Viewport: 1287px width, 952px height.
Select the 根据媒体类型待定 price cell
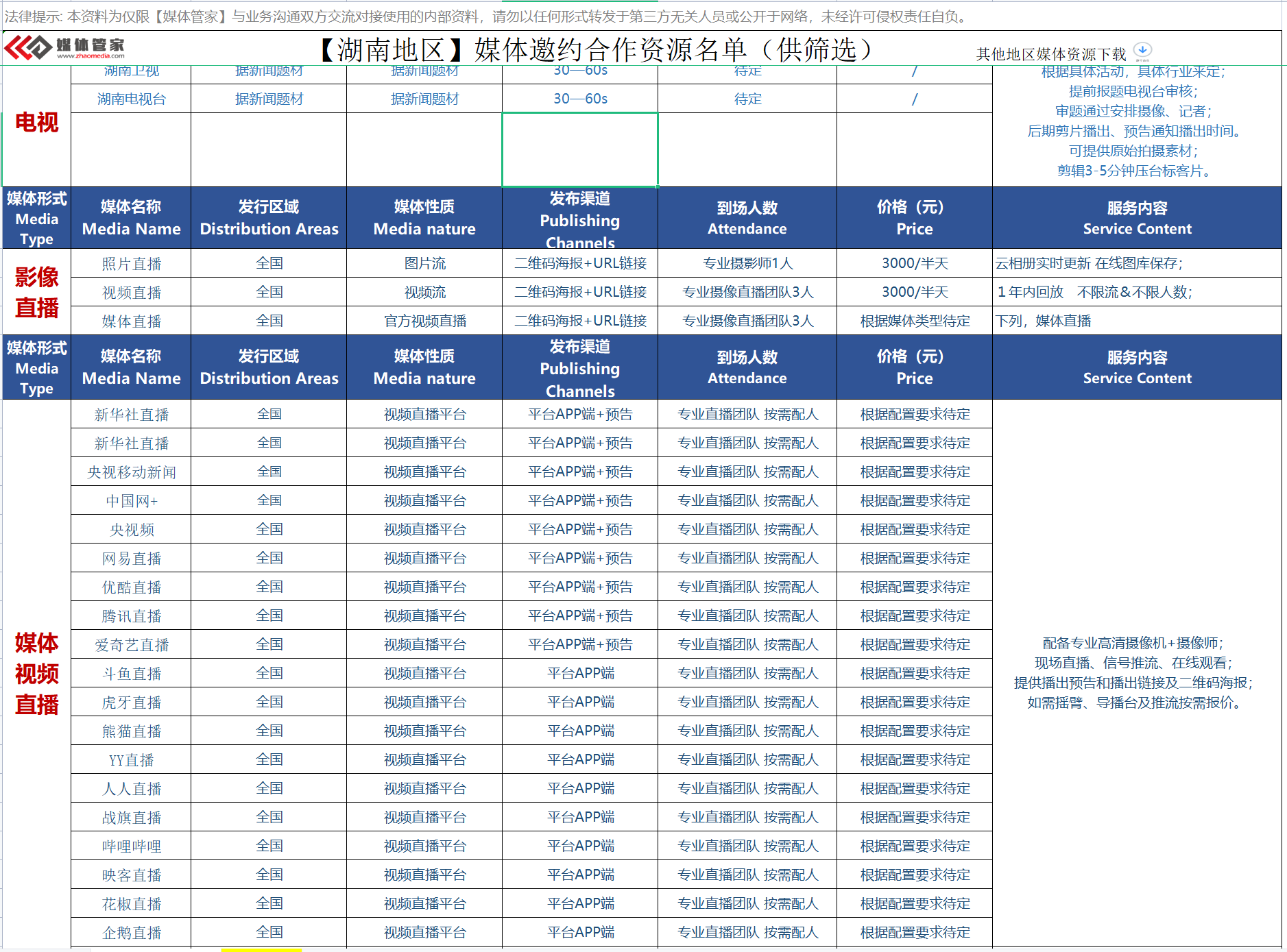[x=915, y=321]
